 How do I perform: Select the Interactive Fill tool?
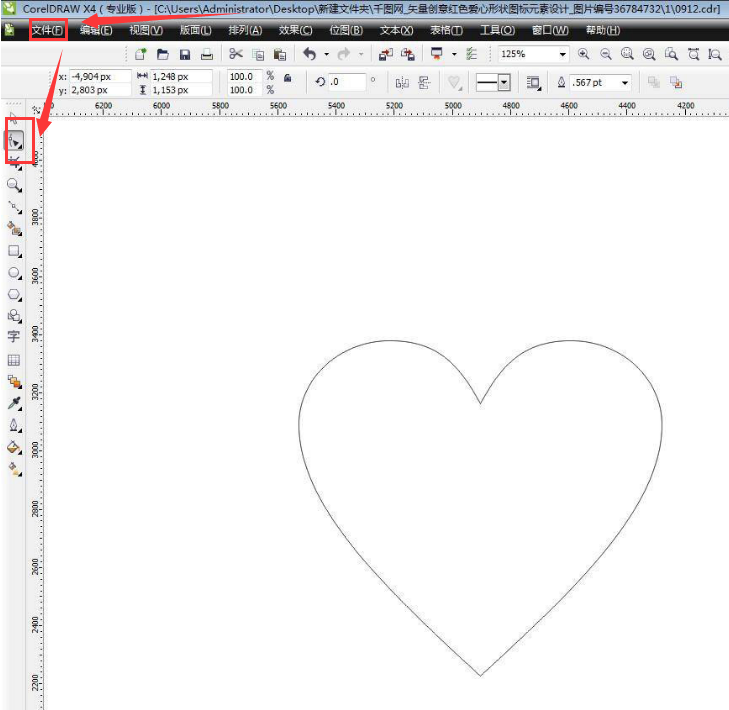click(x=14, y=470)
